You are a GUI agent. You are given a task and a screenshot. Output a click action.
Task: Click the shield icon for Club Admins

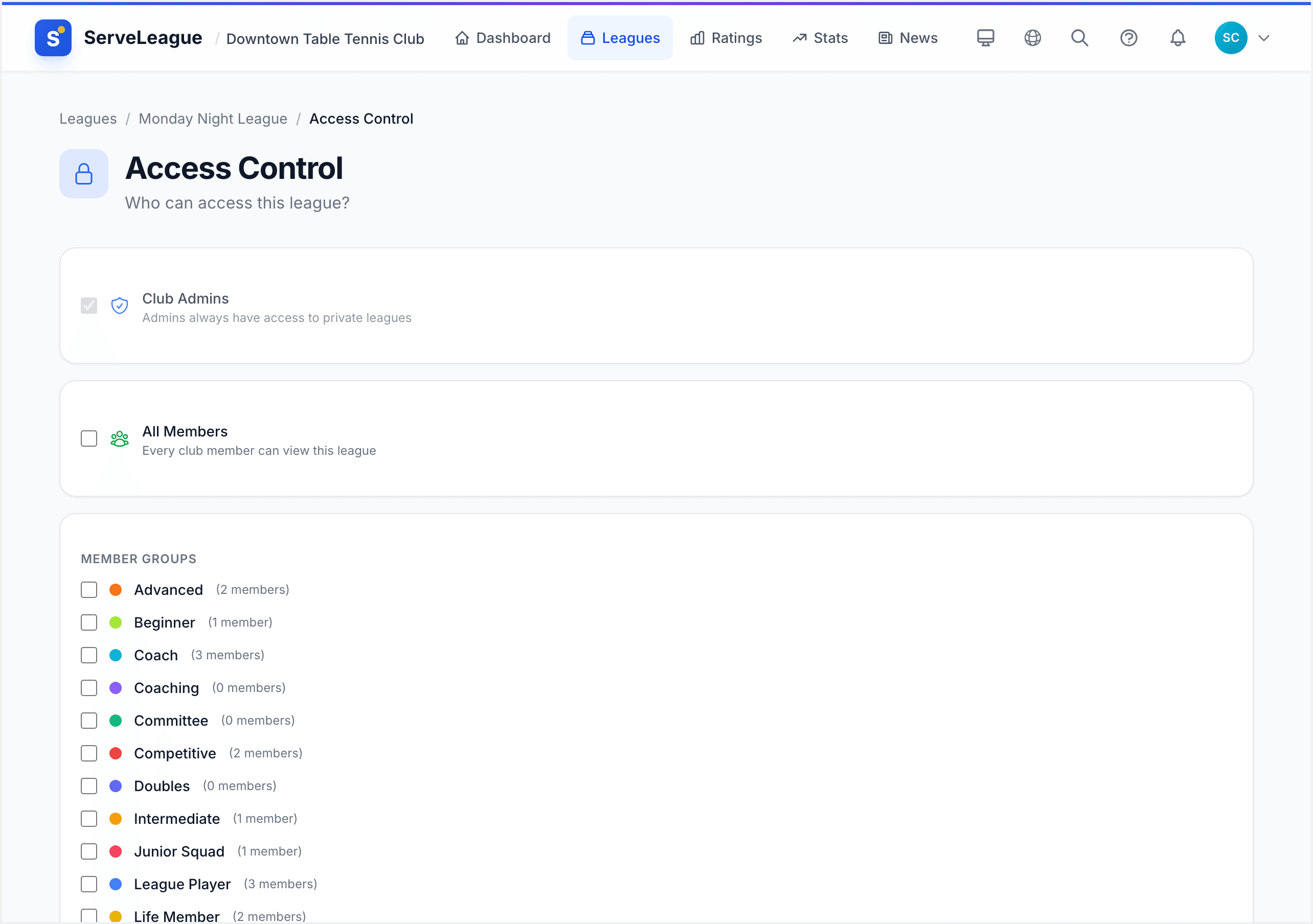pos(119,306)
